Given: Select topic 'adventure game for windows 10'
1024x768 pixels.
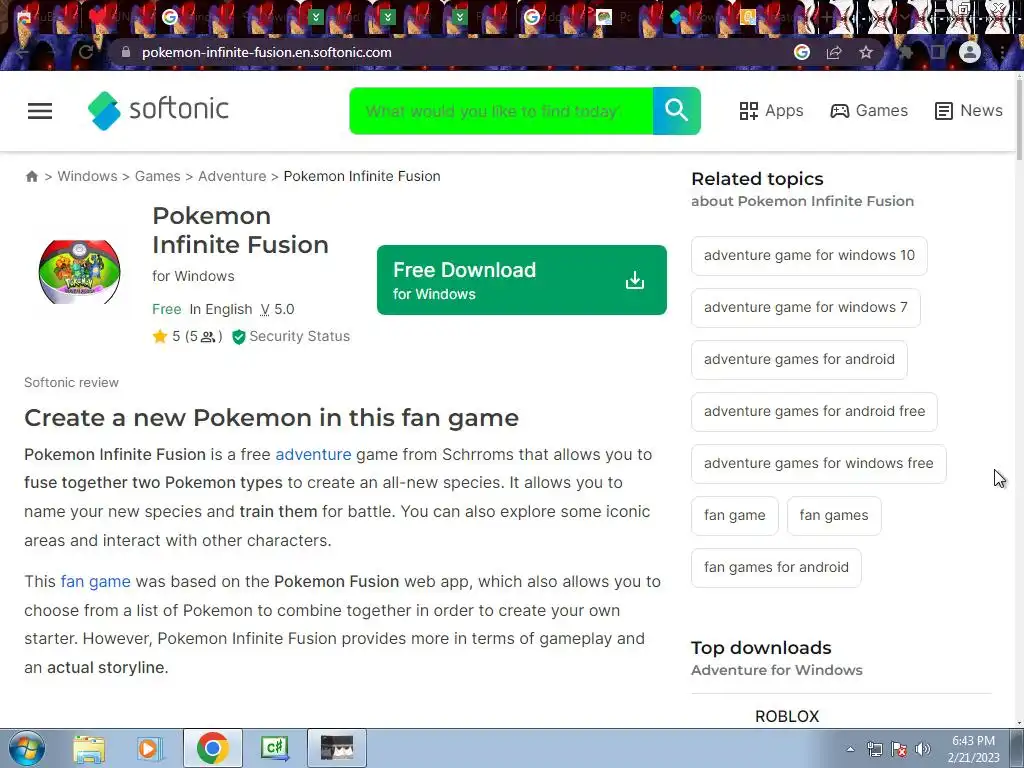Looking at the screenshot, I should coord(809,255).
